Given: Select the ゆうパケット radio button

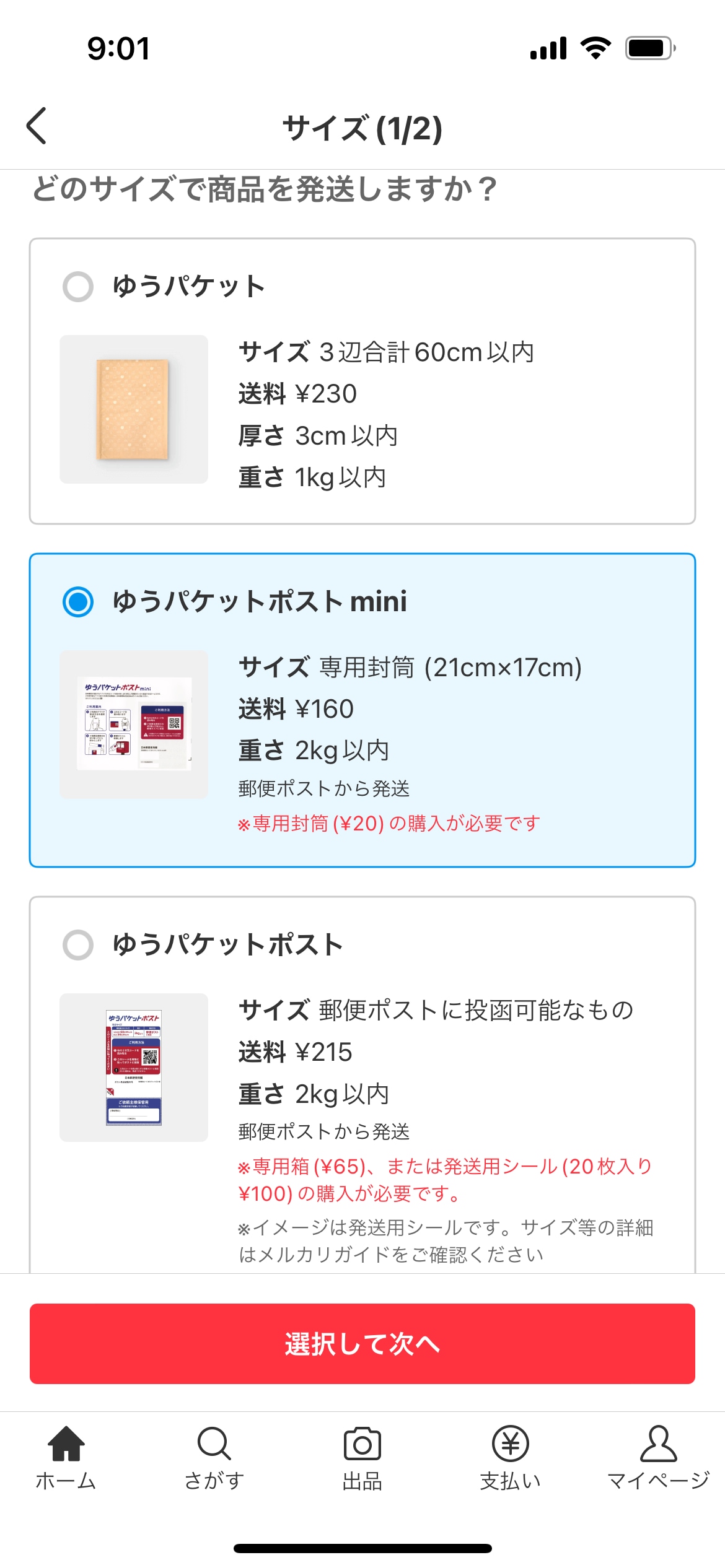Looking at the screenshot, I should [78, 287].
